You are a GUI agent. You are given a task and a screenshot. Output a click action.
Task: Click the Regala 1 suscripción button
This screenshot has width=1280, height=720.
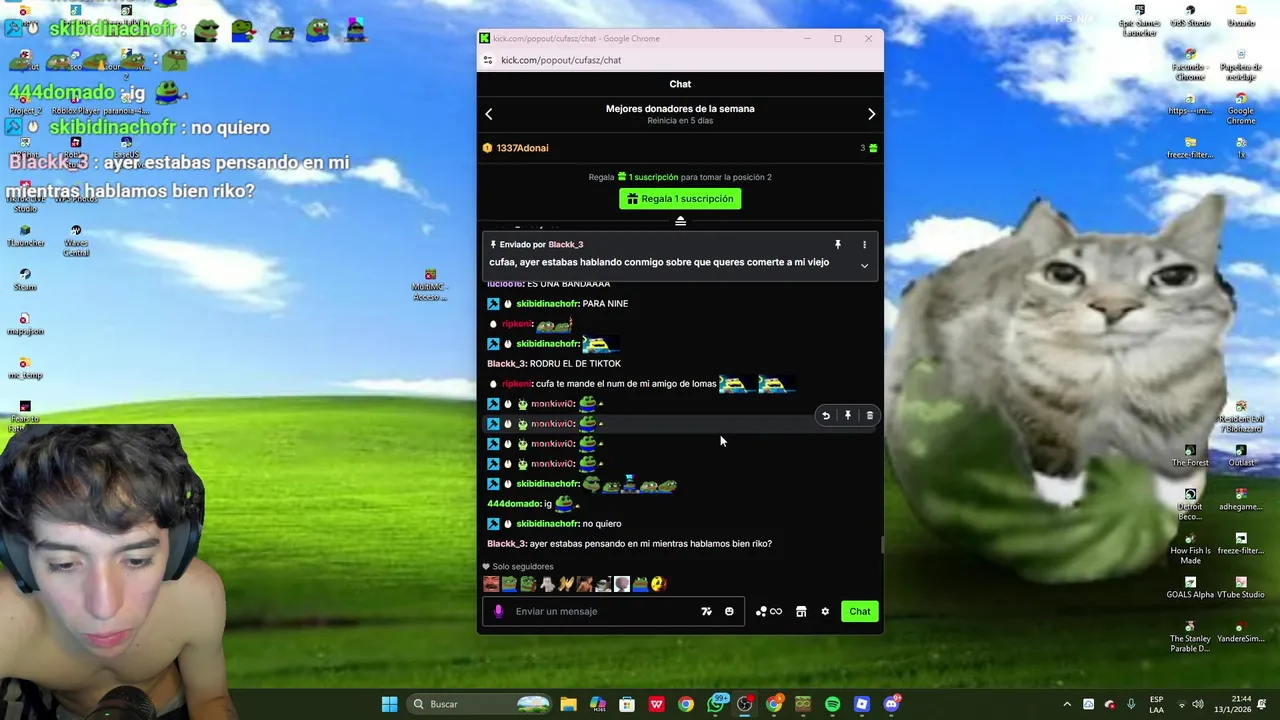click(x=680, y=198)
